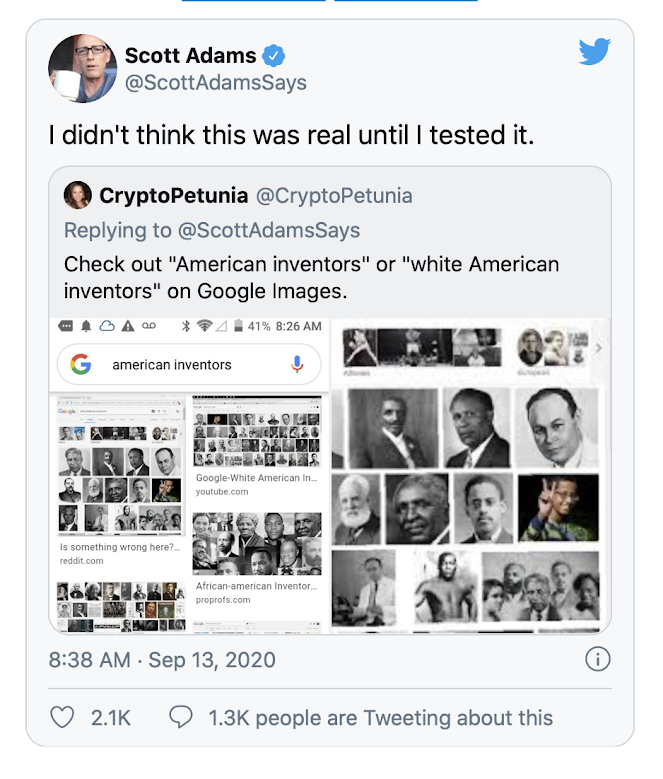The image size is (663, 779).
Task: Click the Scott Adams display name
Action: point(188,55)
